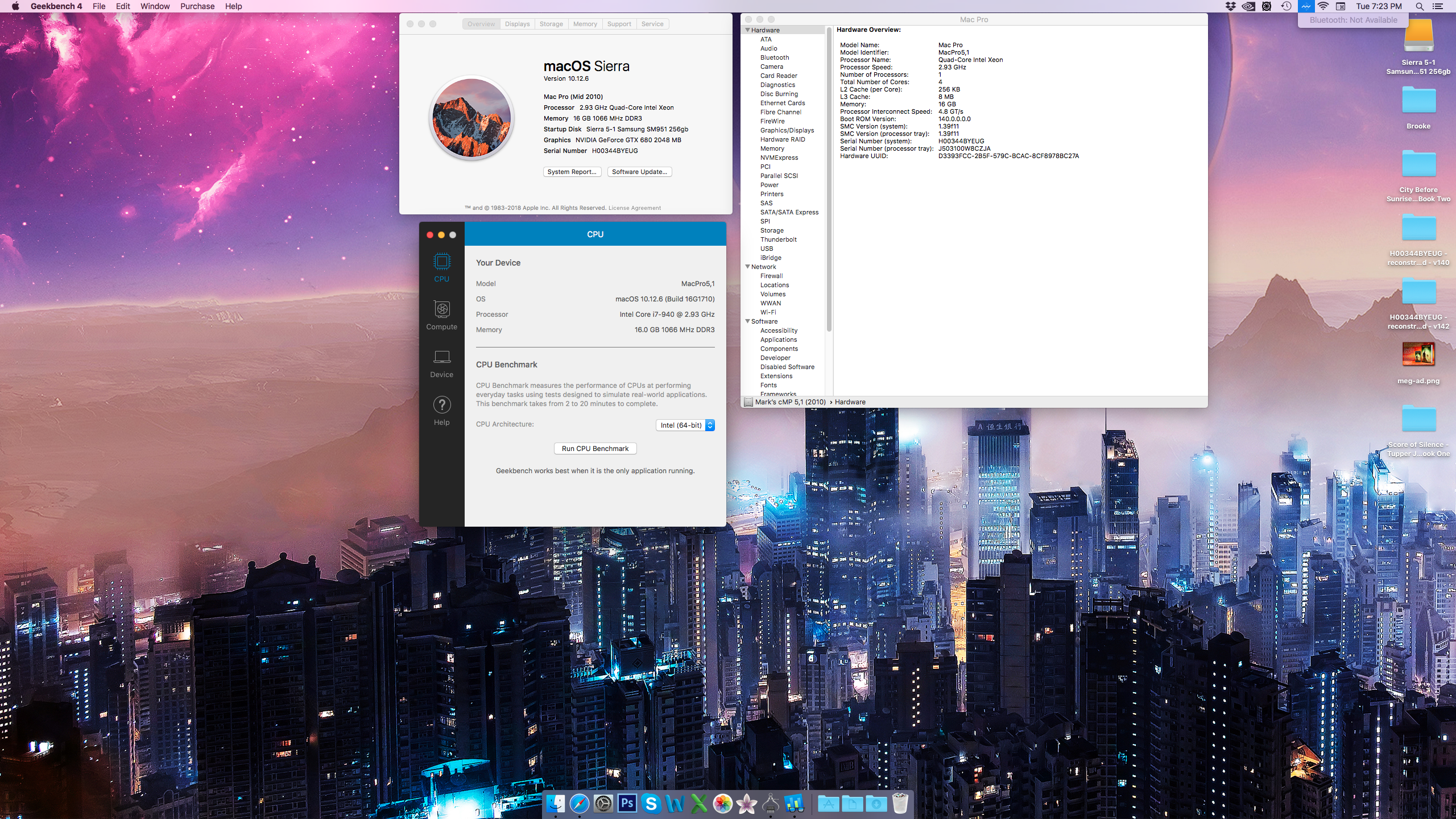The image size is (1456, 819).
Task: Click the System Report sidebar scrollbar
Action: point(829,180)
